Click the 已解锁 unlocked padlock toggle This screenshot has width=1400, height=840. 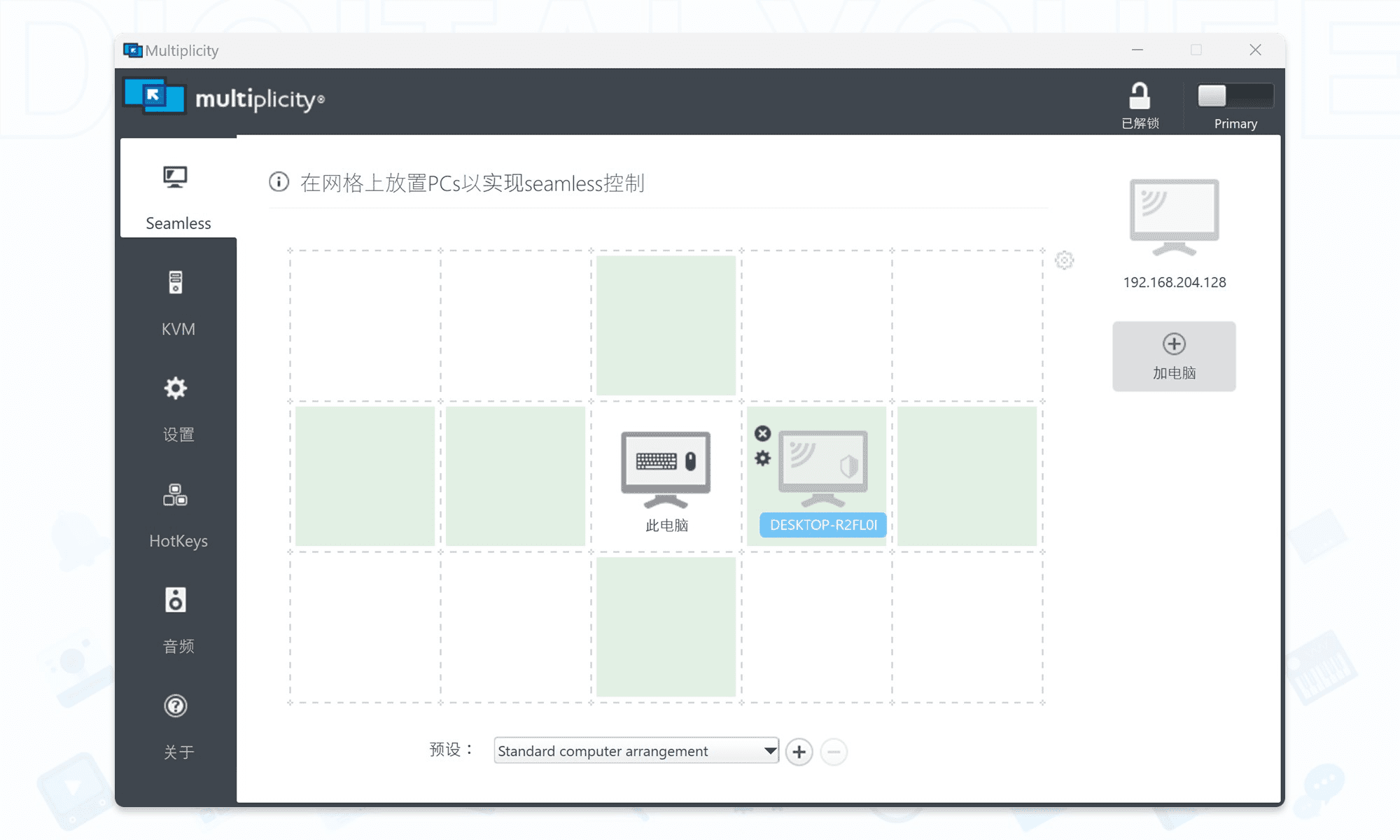(x=1140, y=95)
